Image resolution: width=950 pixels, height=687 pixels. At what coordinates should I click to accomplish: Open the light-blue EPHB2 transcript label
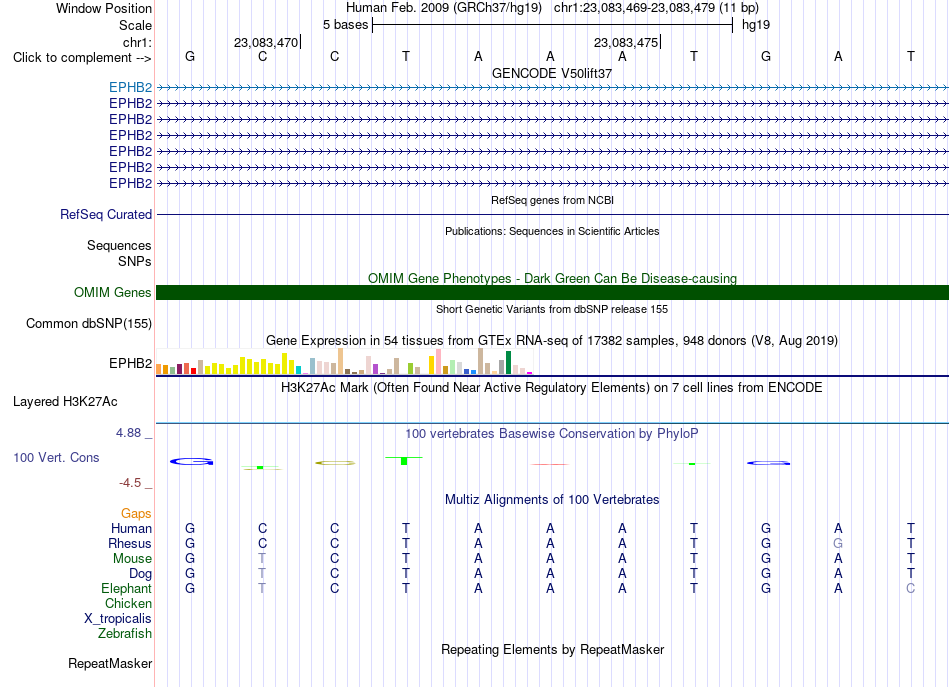pos(130,87)
